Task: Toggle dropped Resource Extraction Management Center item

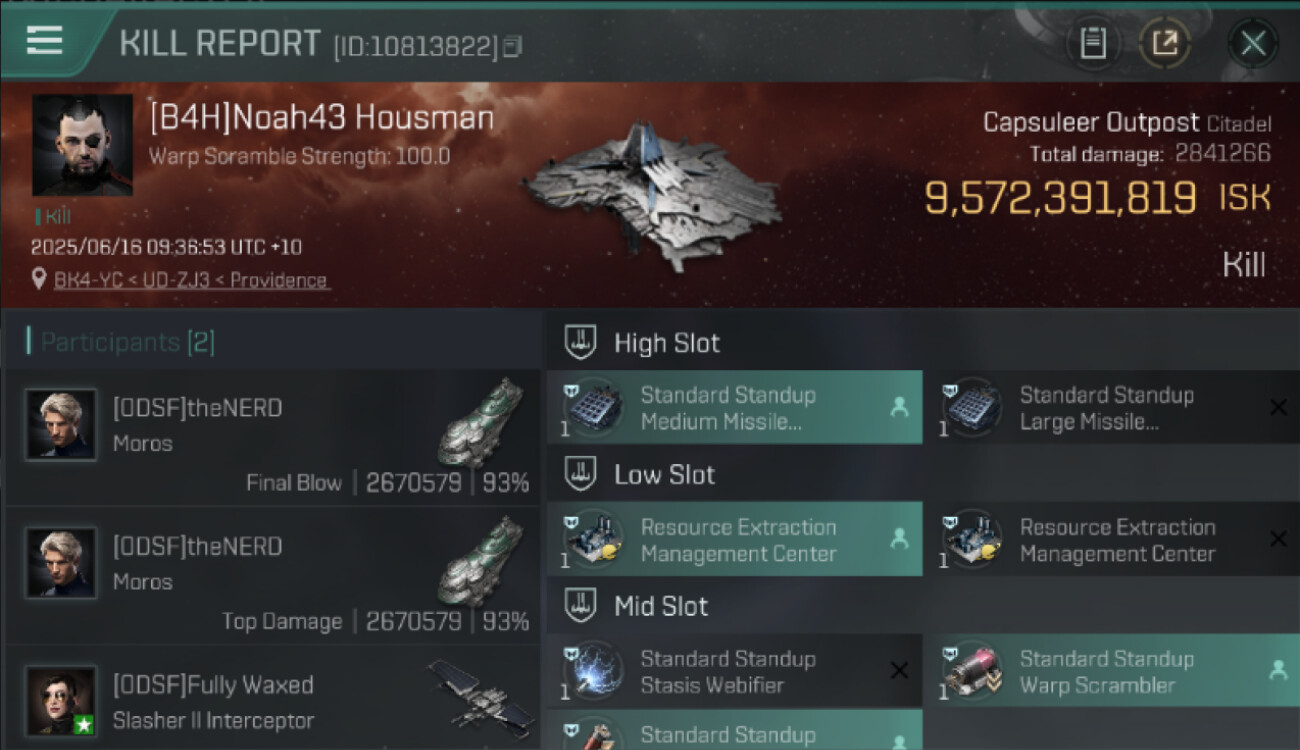Action: coord(735,540)
